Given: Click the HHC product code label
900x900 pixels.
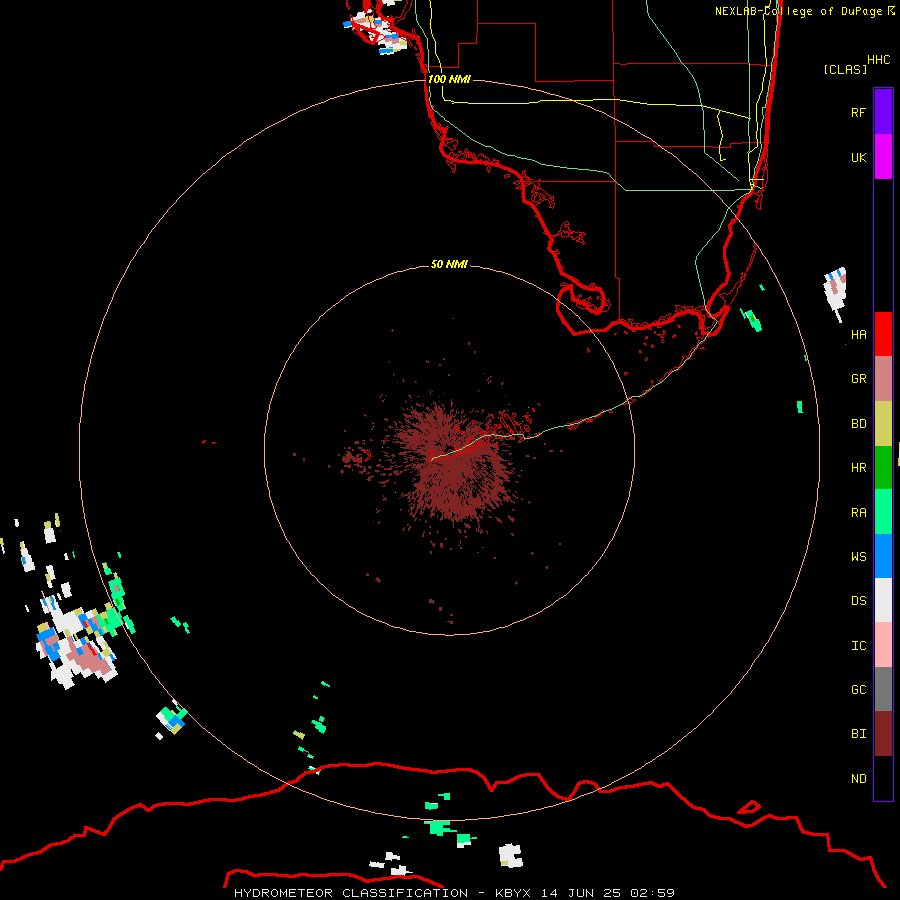Looking at the screenshot, I should (x=878, y=60).
